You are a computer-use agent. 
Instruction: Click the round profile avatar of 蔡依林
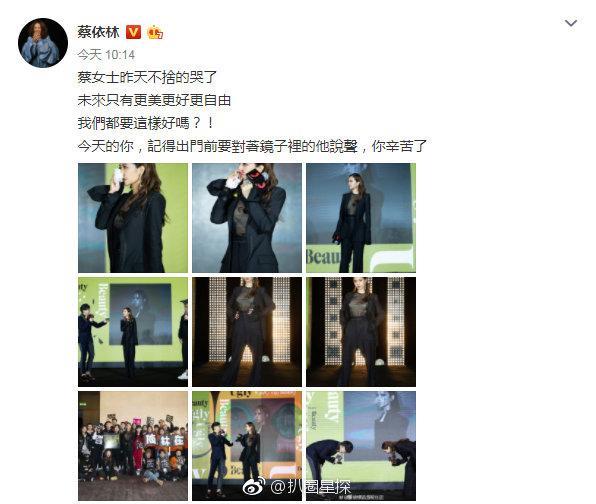43,43
